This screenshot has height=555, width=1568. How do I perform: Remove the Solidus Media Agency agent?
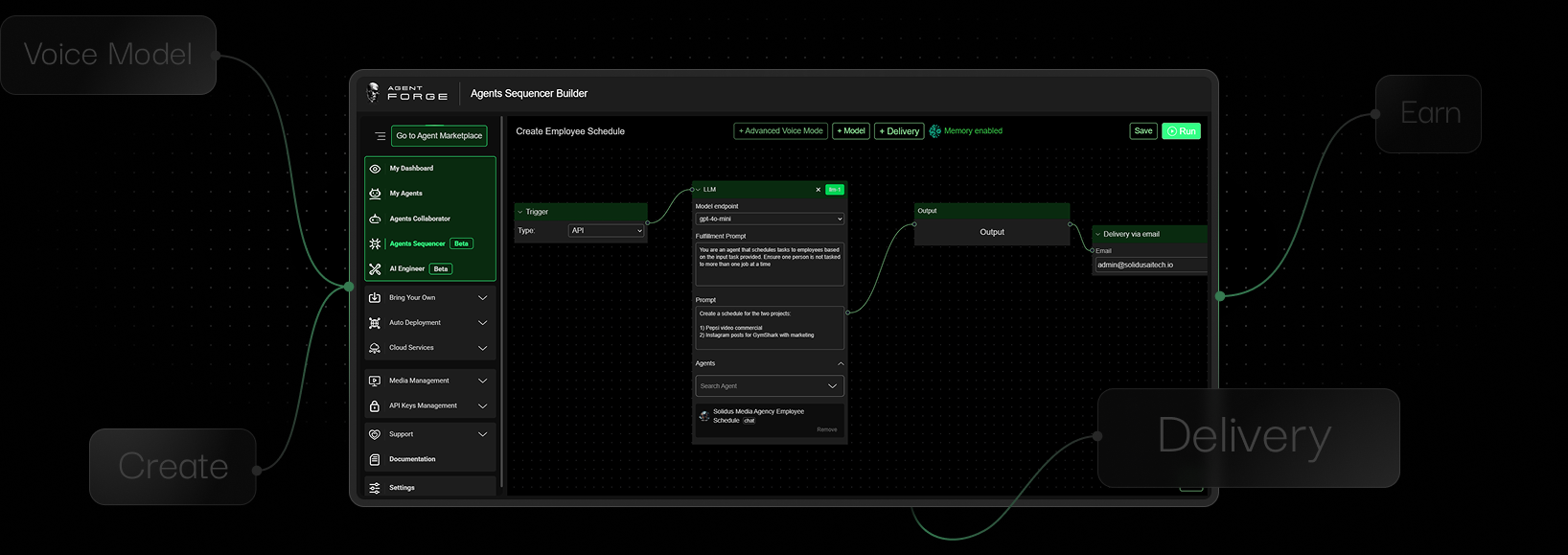click(827, 430)
